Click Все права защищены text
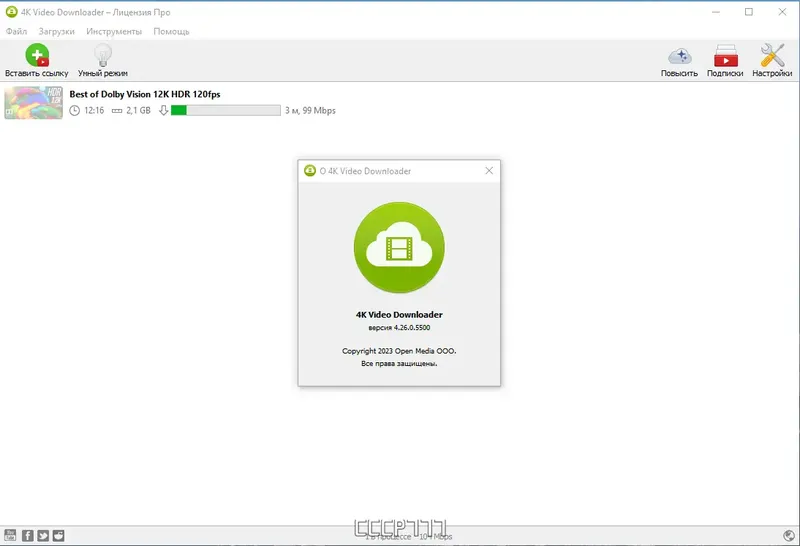This screenshot has width=800, height=546. (399, 364)
